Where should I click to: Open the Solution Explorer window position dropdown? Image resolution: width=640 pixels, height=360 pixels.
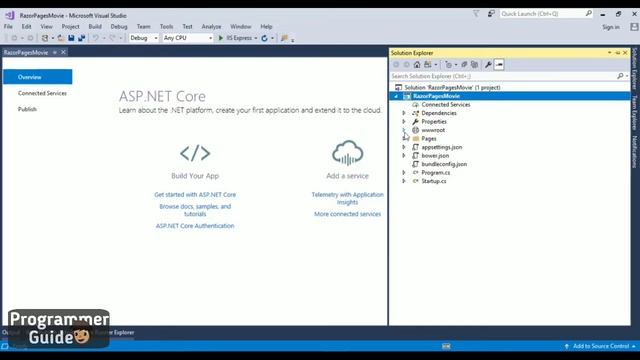pyautogui.click(x=609, y=53)
